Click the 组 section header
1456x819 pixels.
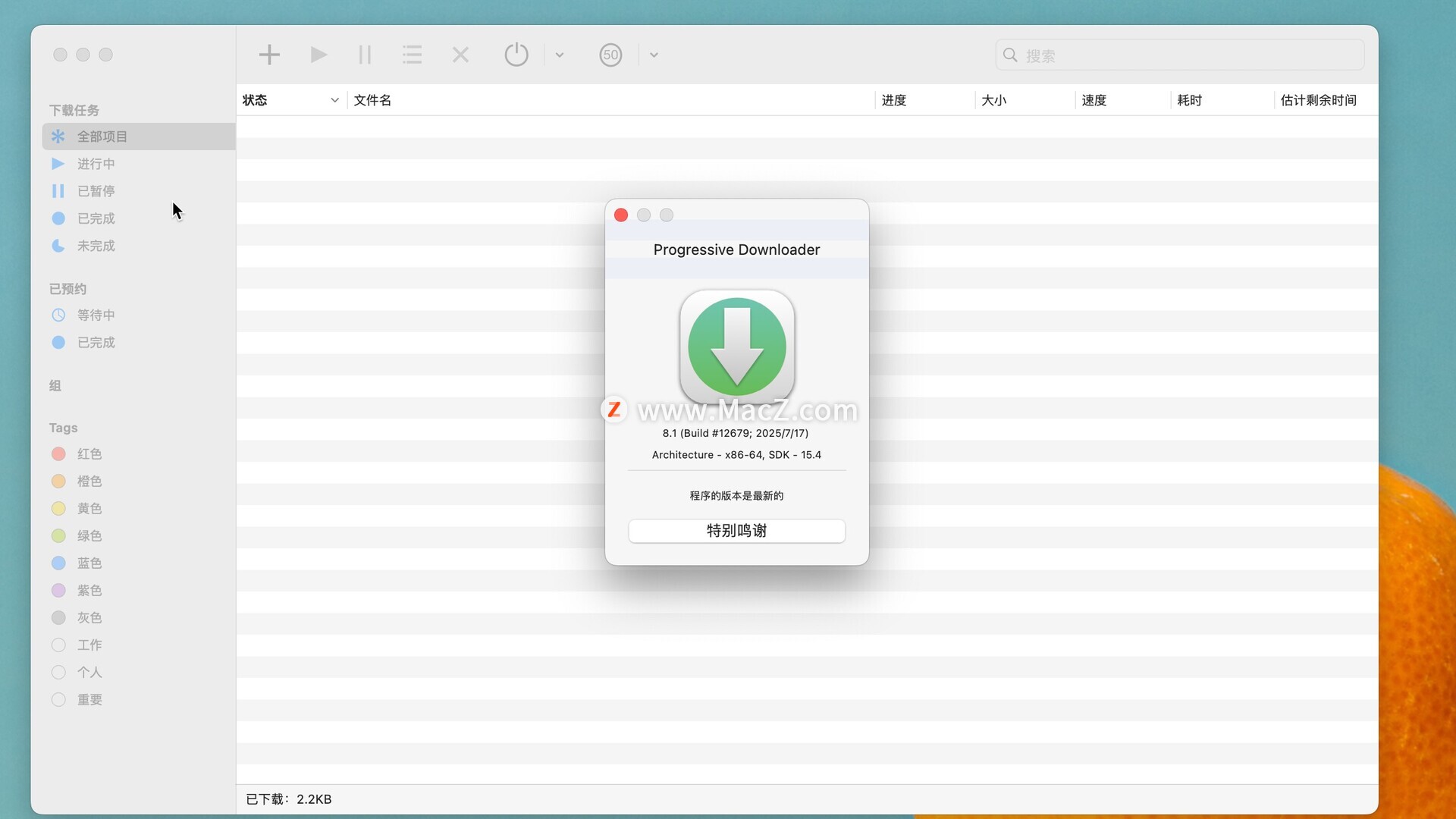[x=55, y=386]
